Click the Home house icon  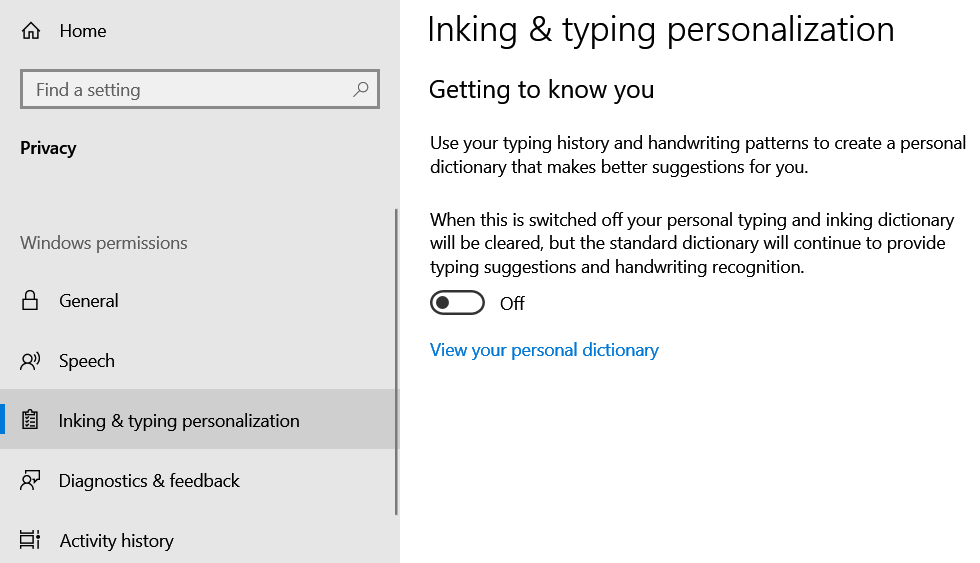pos(30,31)
